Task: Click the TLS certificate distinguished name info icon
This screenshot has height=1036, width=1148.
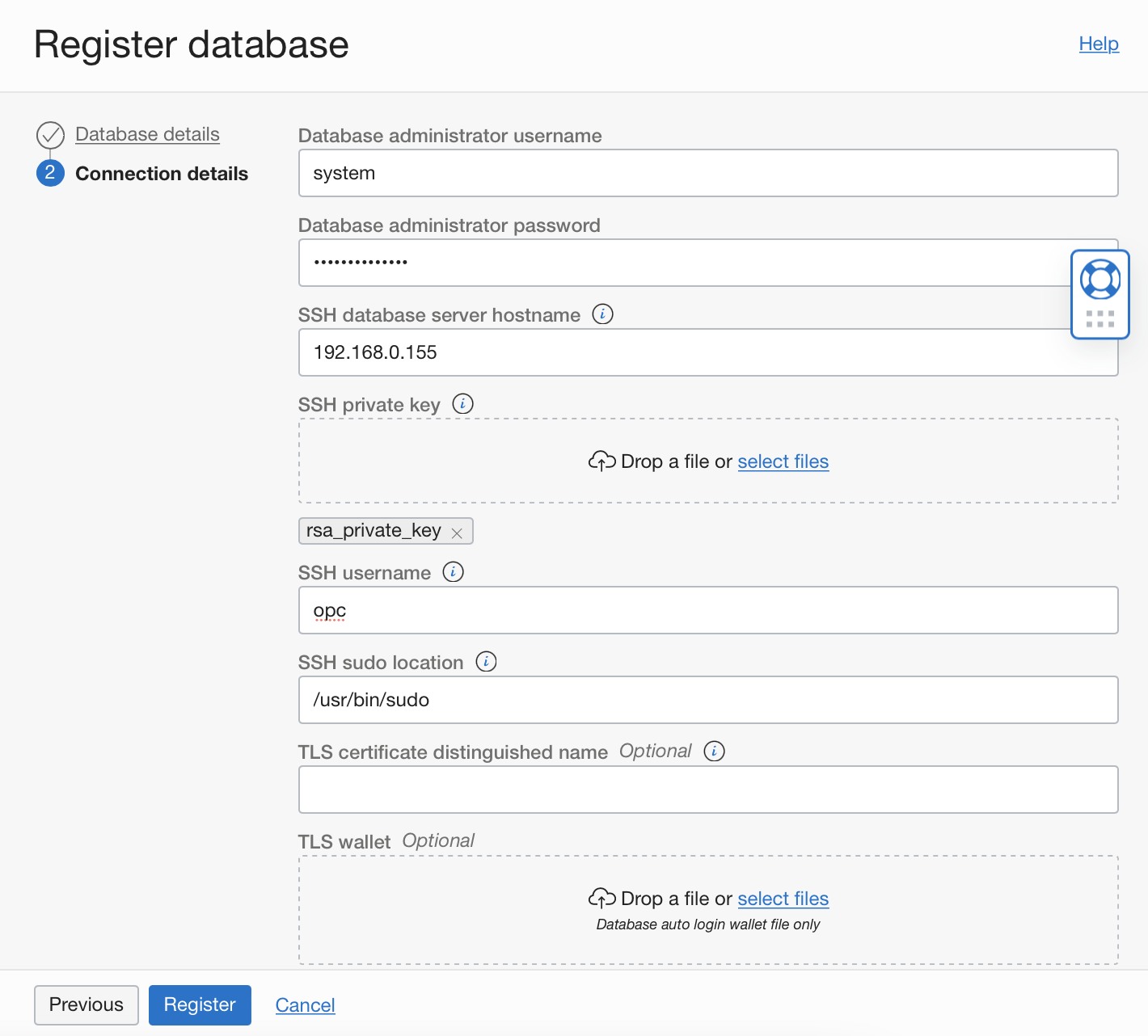Action: coord(714,752)
